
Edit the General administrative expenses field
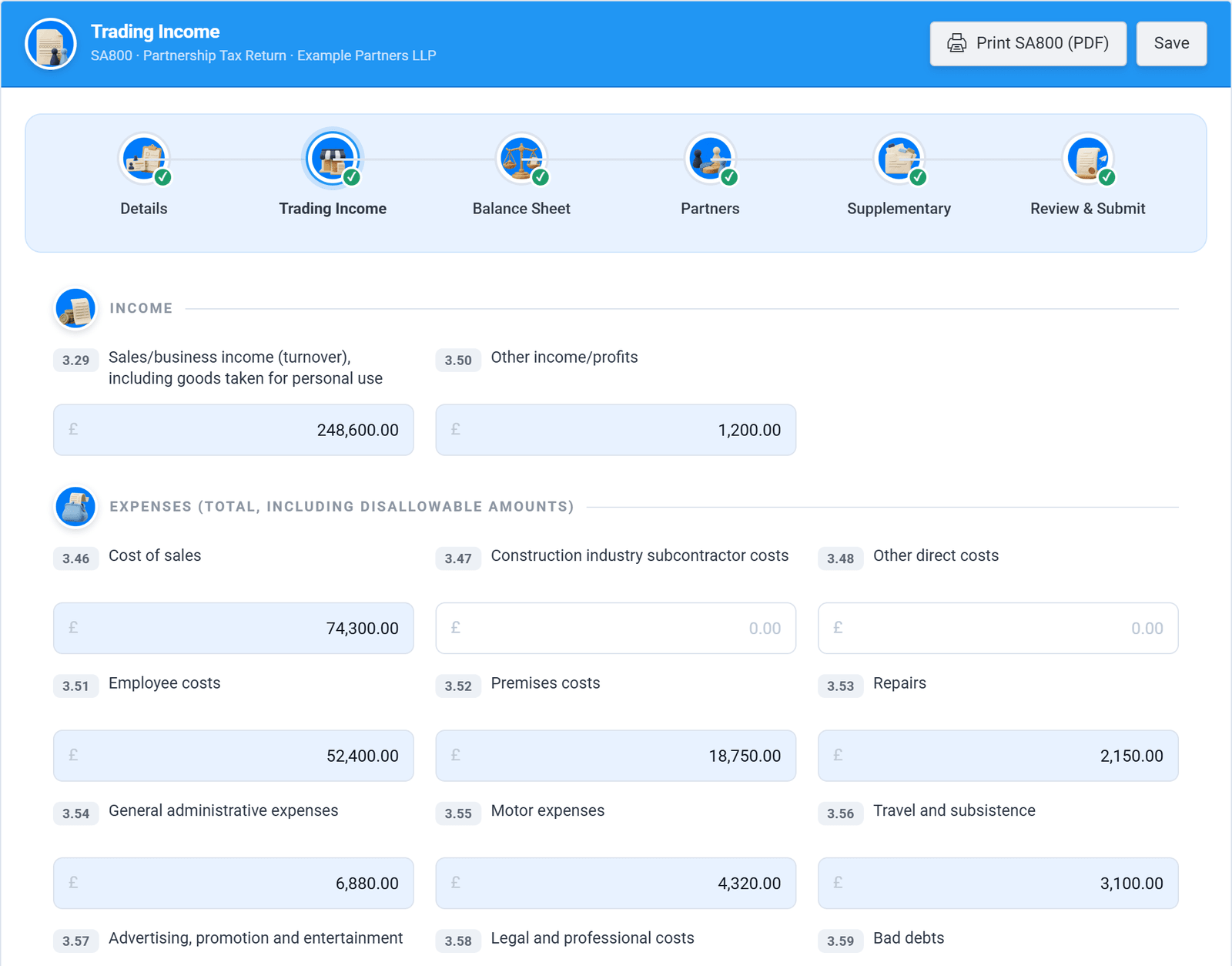[233, 884]
